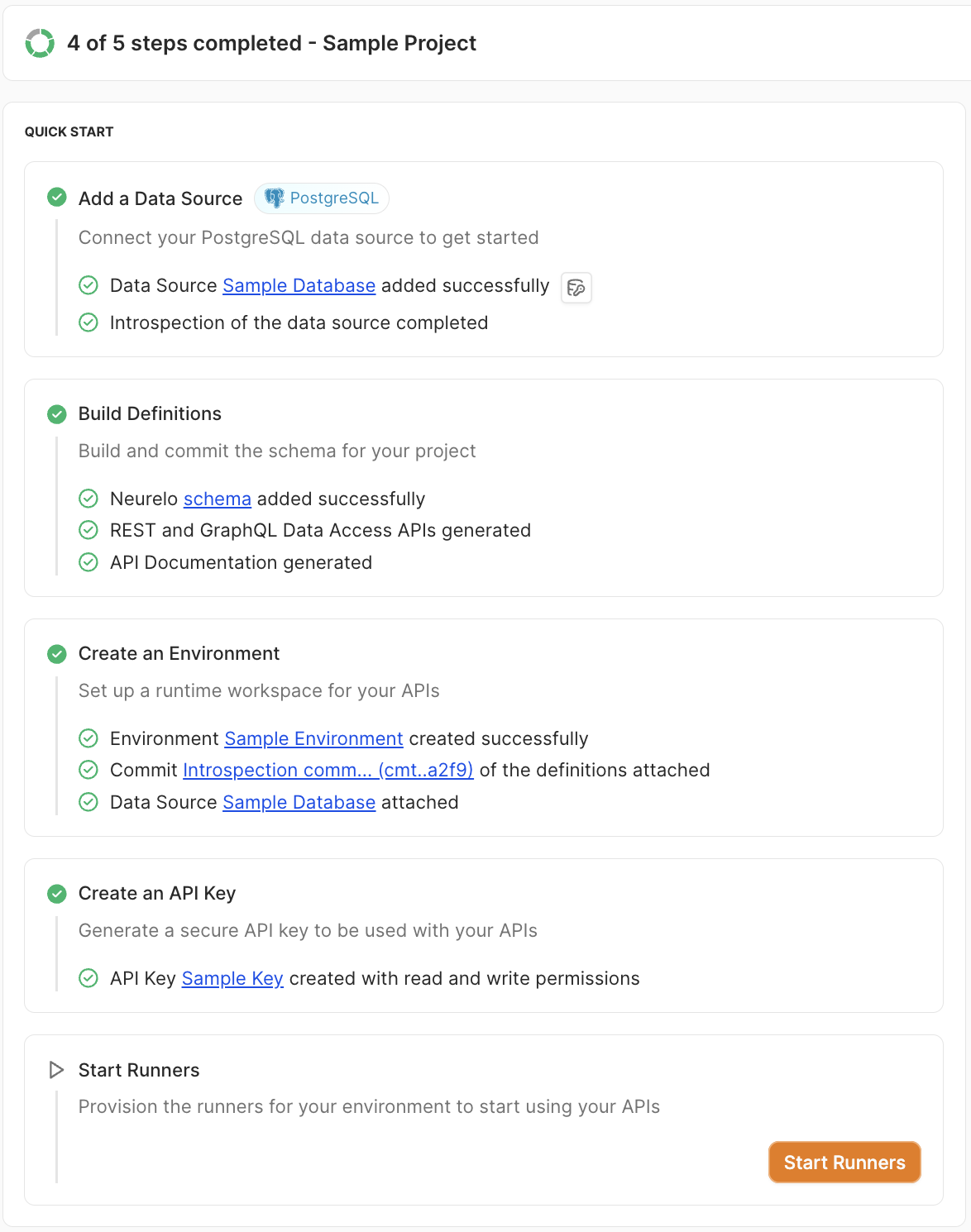Image resolution: width=971 pixels, height=1232 pixels.
Task: Open the Neurelo schema link
Action: [x=217, y=499]
